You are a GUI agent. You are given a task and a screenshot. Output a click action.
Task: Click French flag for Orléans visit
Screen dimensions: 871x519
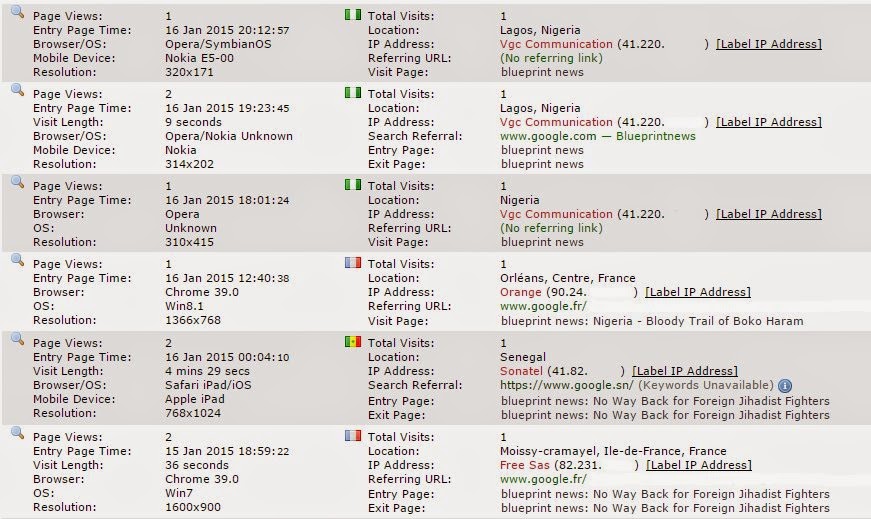[x=353, y=262]
